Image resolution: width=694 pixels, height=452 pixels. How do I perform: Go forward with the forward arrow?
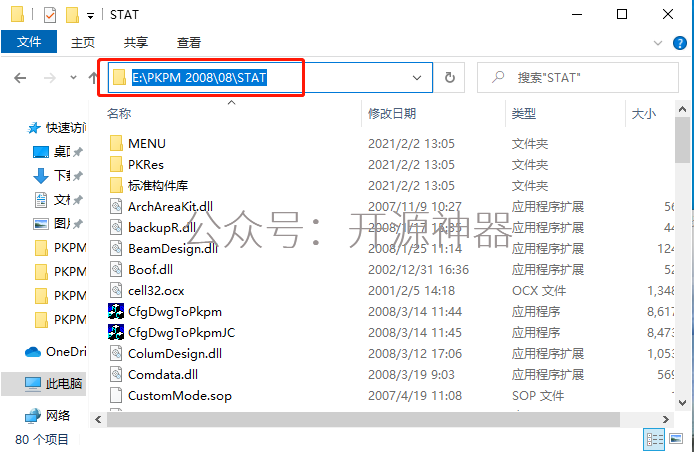click(50, 78)
